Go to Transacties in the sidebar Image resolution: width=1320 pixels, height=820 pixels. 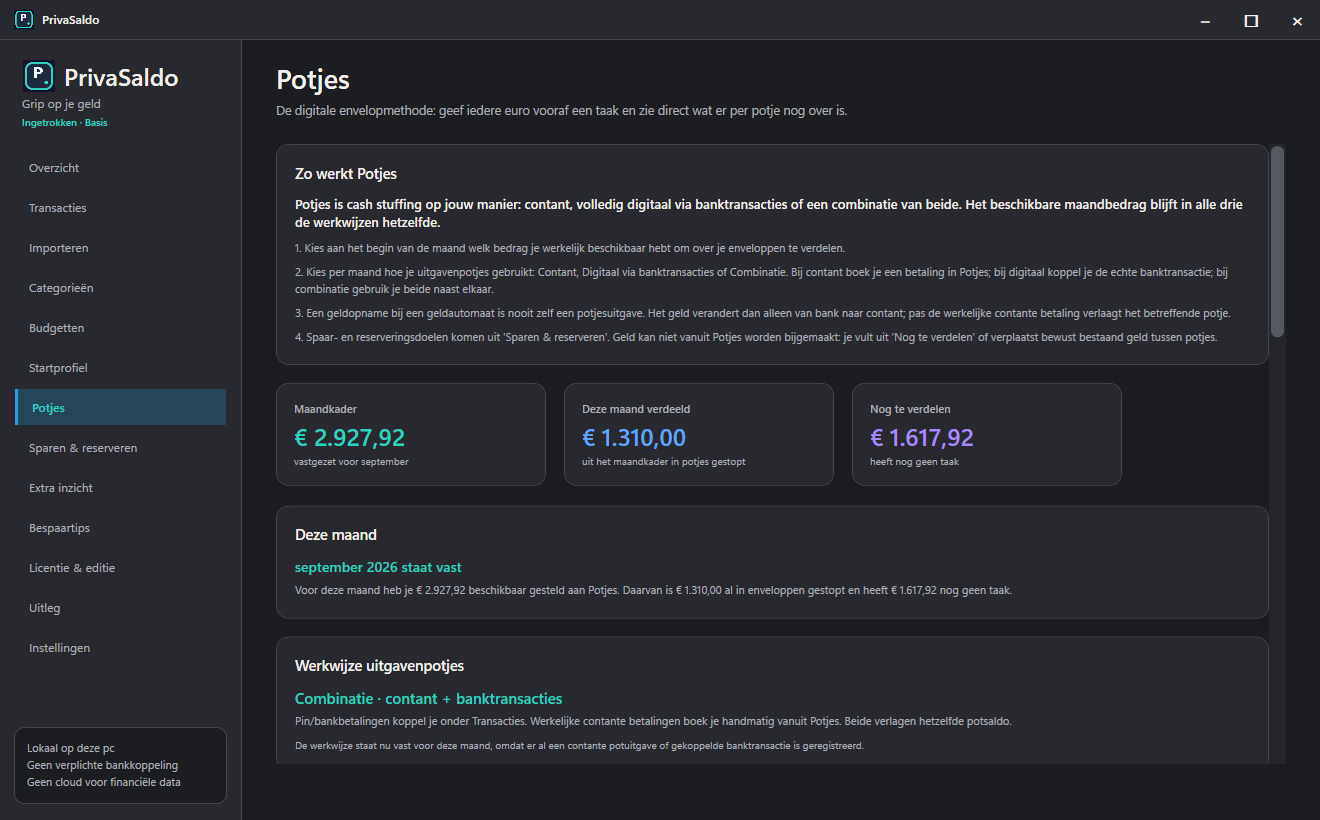tap(120, 208)
